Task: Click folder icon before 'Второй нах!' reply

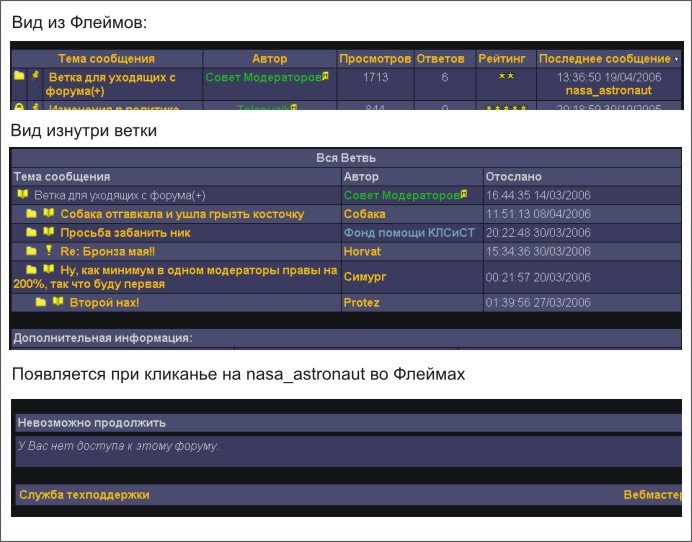Action: point(41,302)
